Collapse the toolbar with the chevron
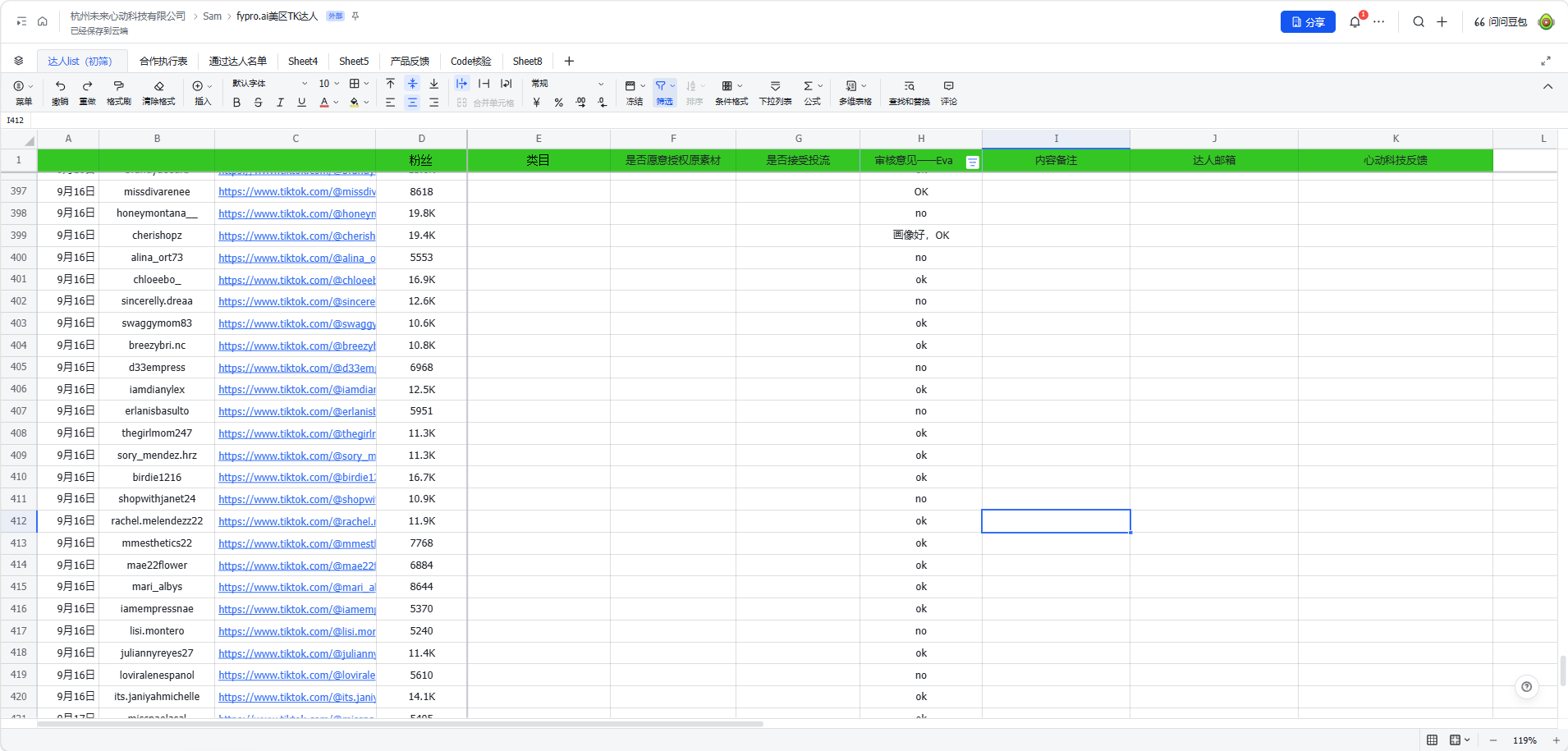Image resolution: width=1568 pixels, height=751 pixels. [x=1547, y=86]
